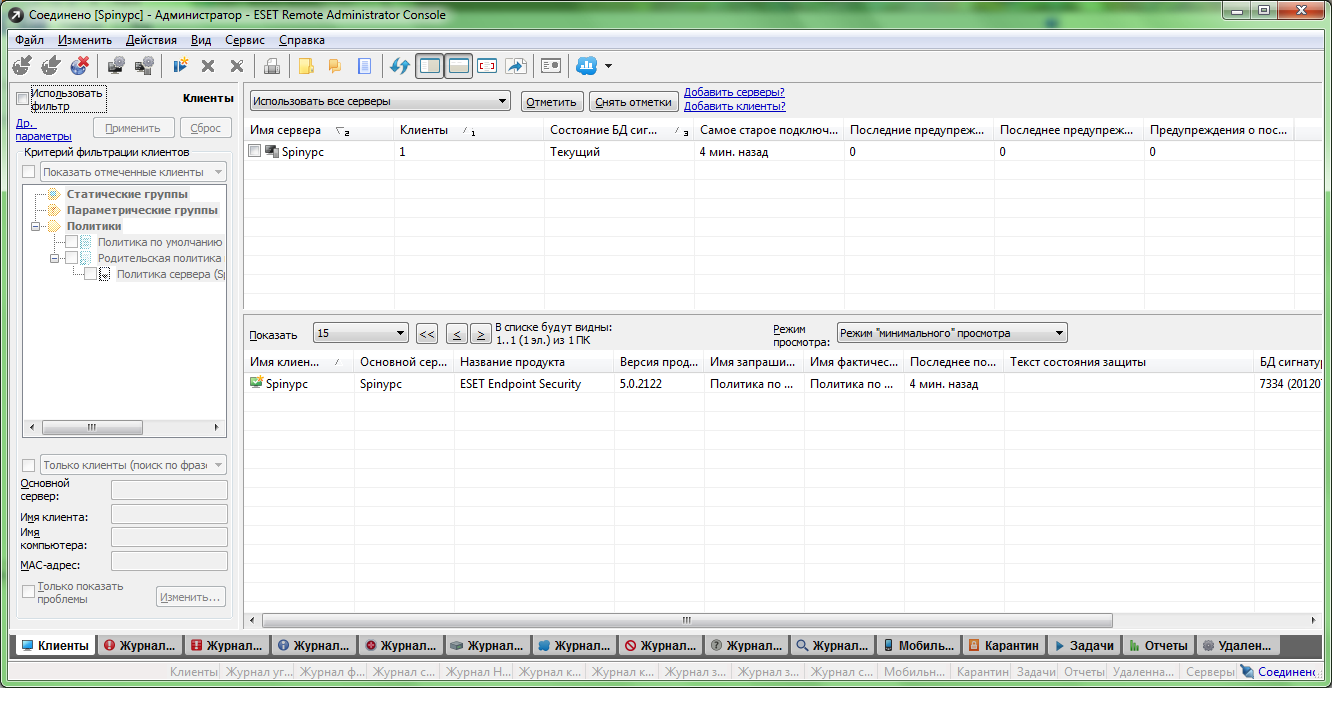This screenshot has height=725, width=1332.
Task: Click the Параметрические группы group icon
Action: (x=55, y=210)
